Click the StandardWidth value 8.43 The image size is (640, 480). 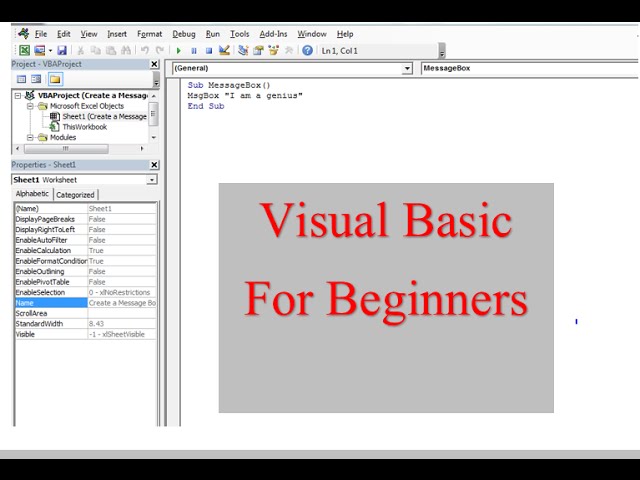pos(122,324)
